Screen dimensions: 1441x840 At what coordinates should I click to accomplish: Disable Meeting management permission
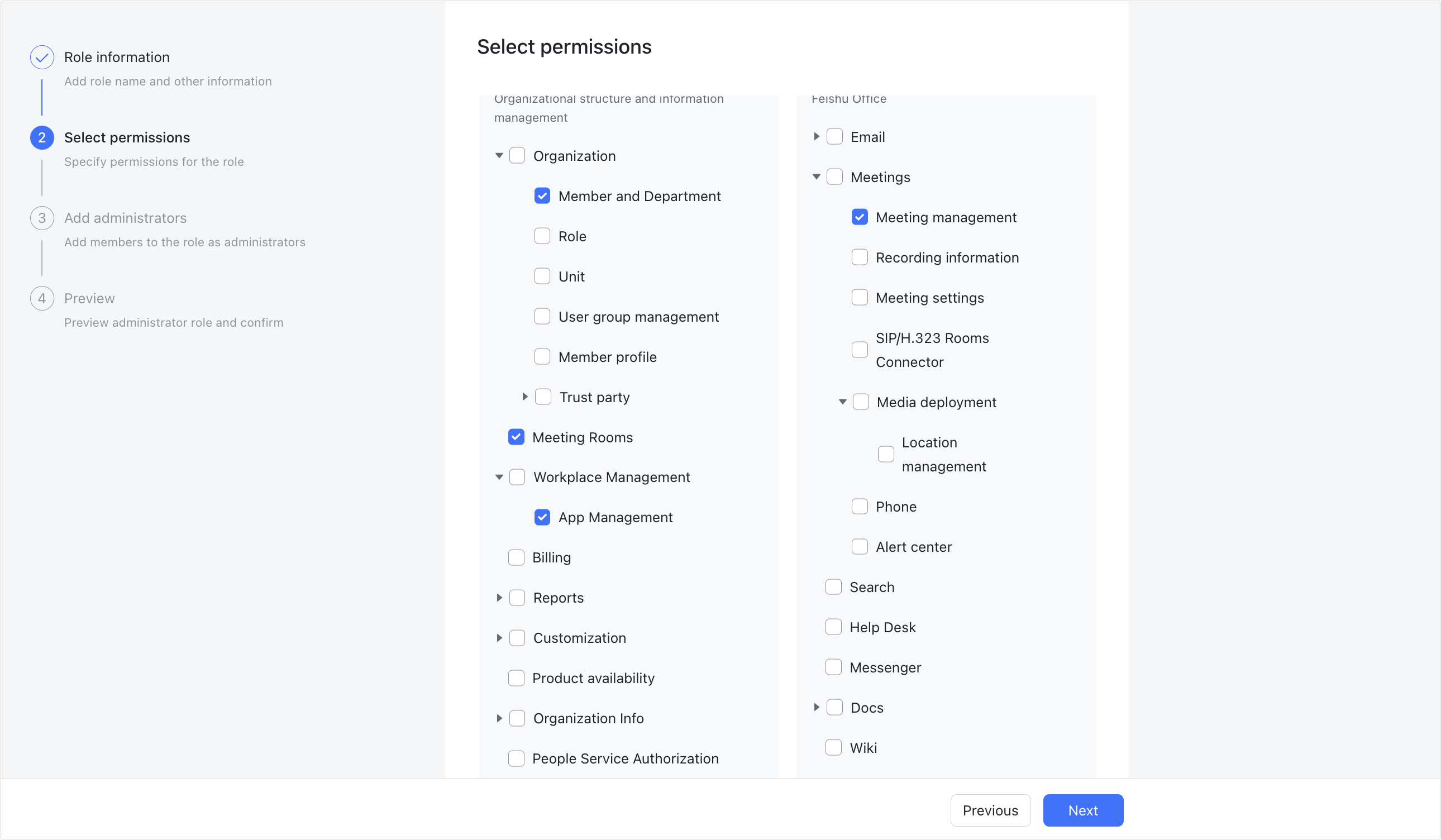point(860,217)
